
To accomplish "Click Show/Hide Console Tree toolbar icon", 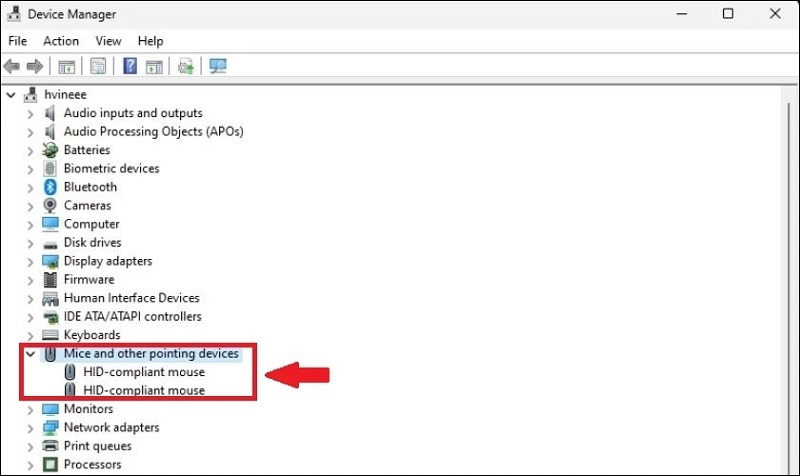I will (66, 66).
